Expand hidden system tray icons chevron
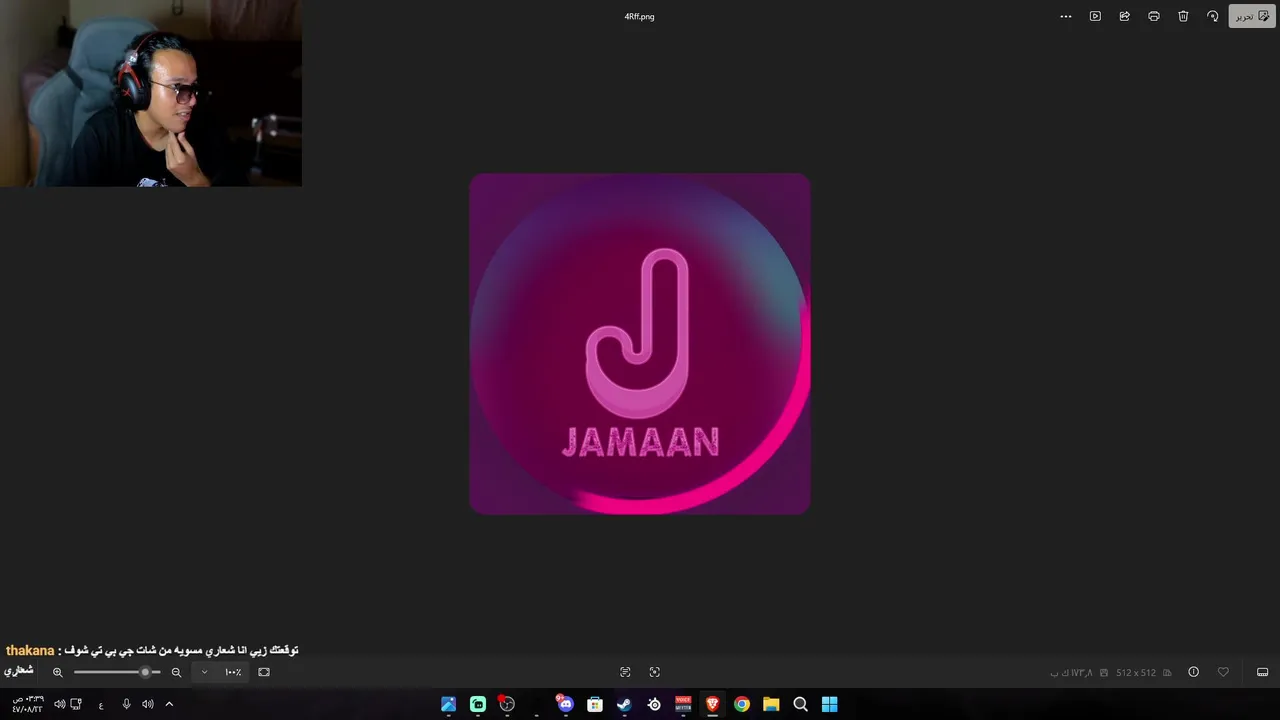Viewport: 1280px width, 720px height. coord(169,704)
